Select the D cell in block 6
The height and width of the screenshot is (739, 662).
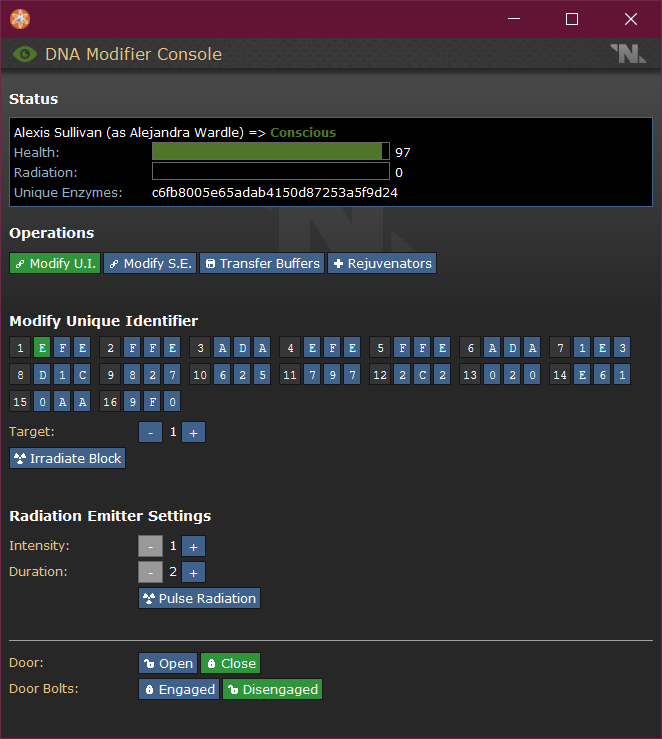[512, 348]
